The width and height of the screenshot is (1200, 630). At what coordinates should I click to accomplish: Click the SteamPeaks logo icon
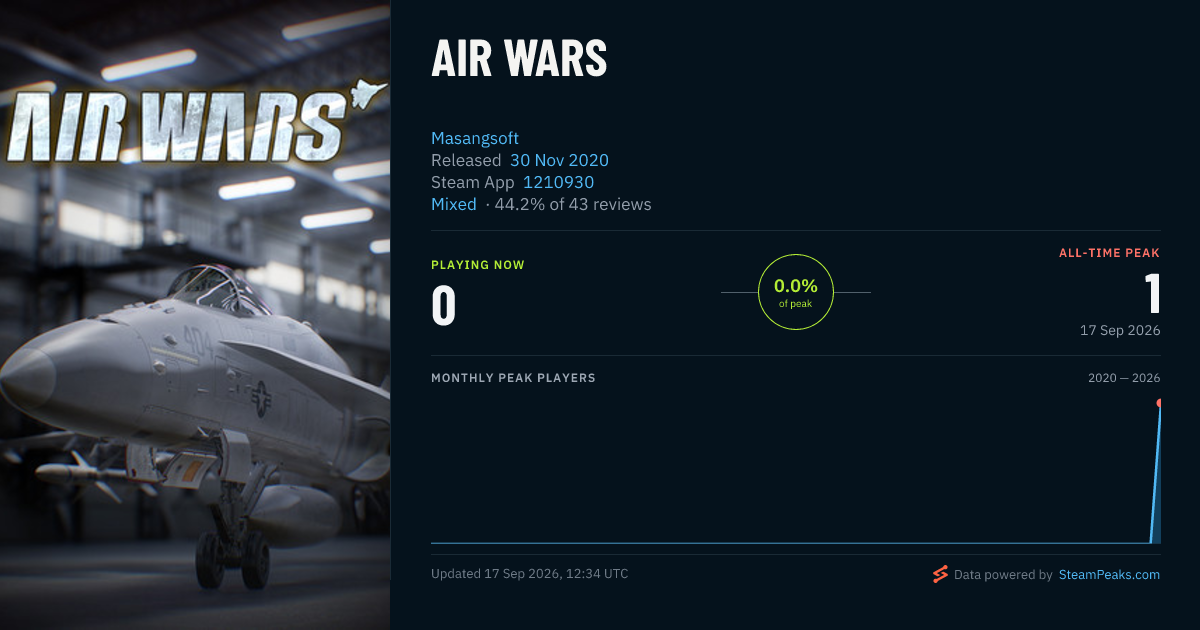(940, 574)
